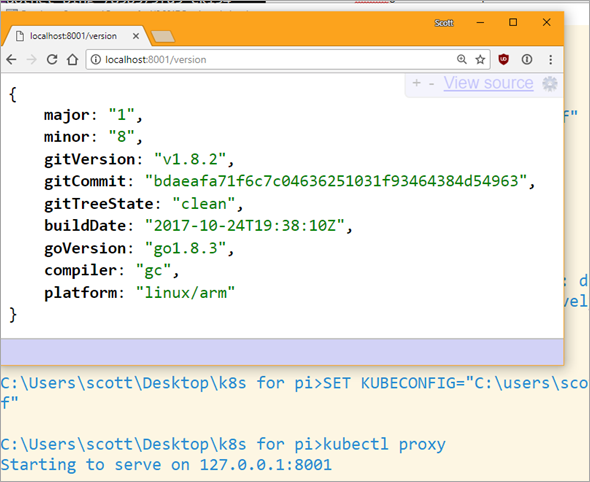Go forward using the forward arrow
Image resolution: width=590 pixels, height=482 pixels.
tap(32, 59)
